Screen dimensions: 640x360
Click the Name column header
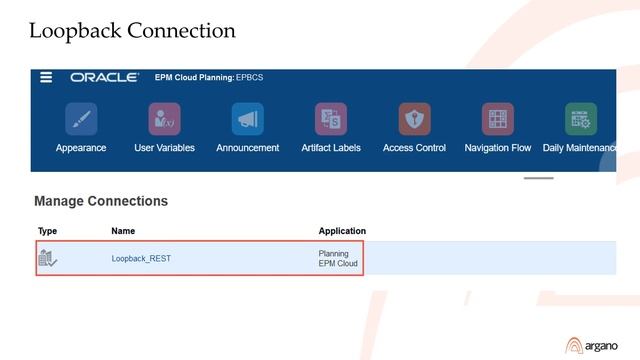pyautogui.click(x=123, y=231)
